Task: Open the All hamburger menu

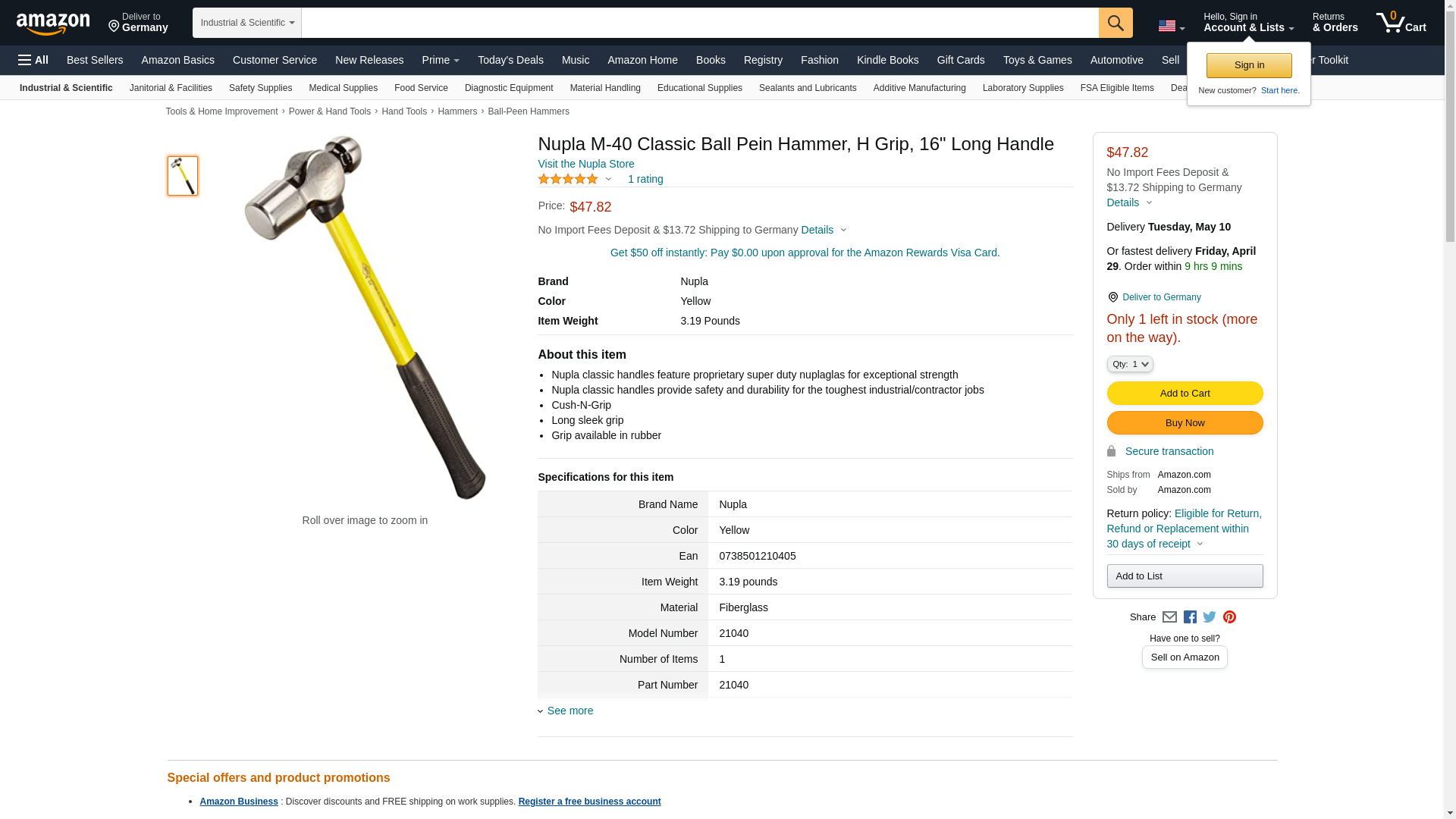Action: coord(33,60)
